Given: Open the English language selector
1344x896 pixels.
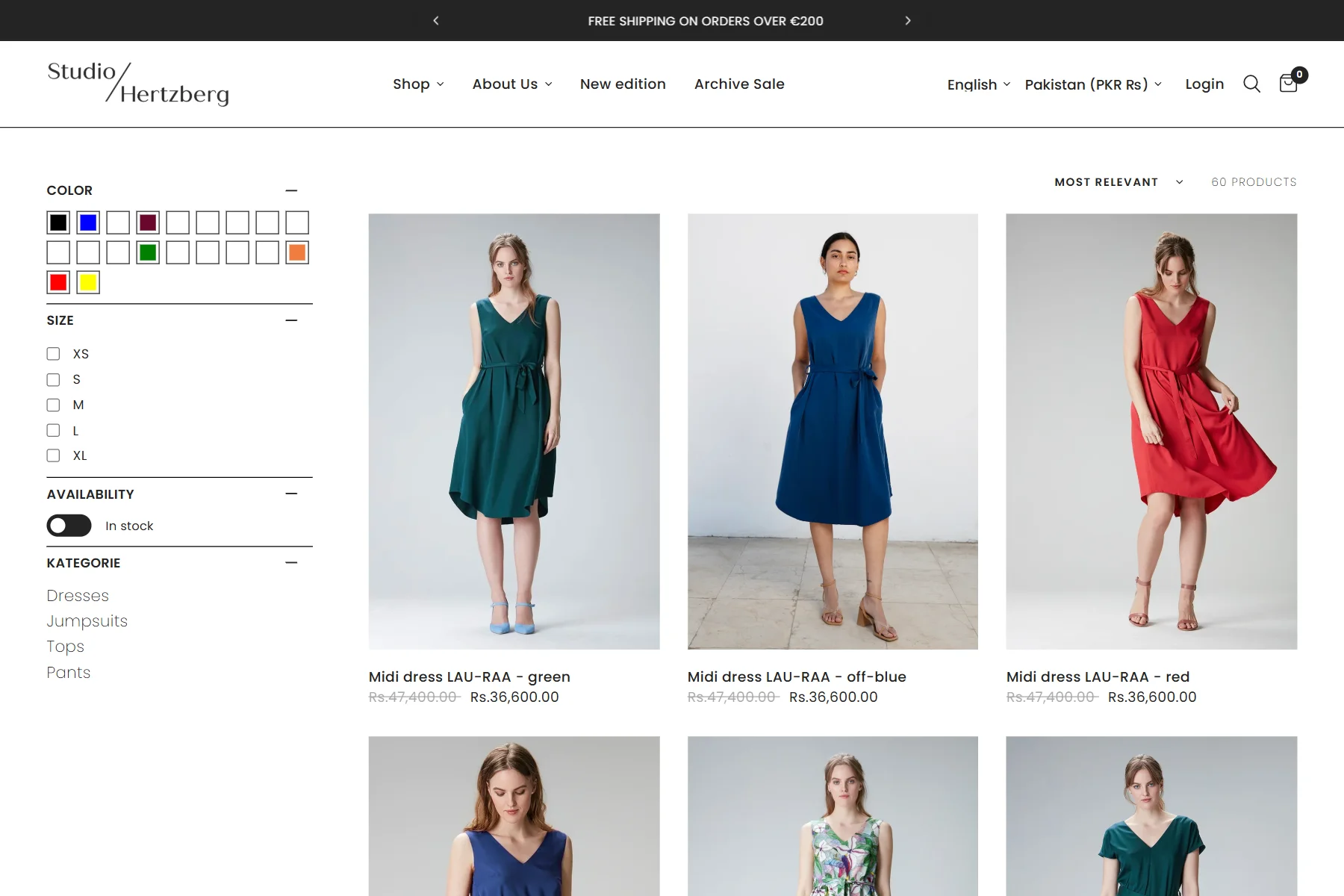Looking at the screenshot, I should [x=979, y=84].
